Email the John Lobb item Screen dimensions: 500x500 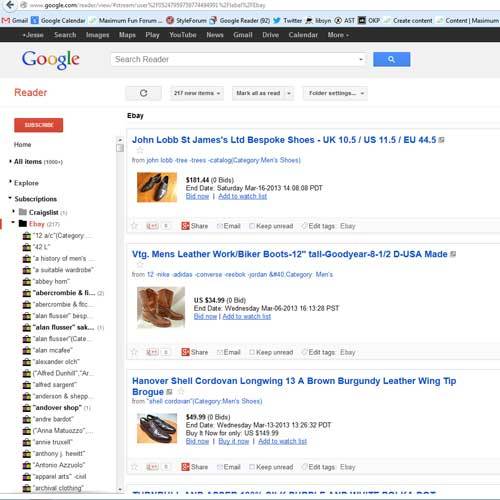(229, 226)
